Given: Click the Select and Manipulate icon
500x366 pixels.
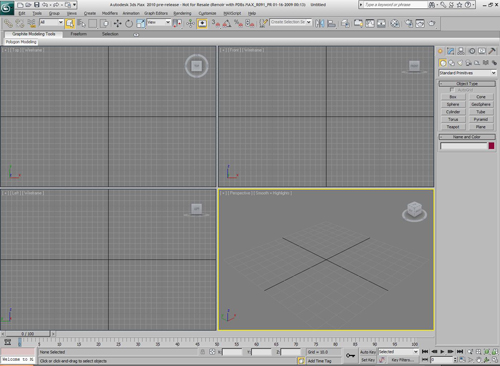Looking at the screenshot, I should pos(190,23).
